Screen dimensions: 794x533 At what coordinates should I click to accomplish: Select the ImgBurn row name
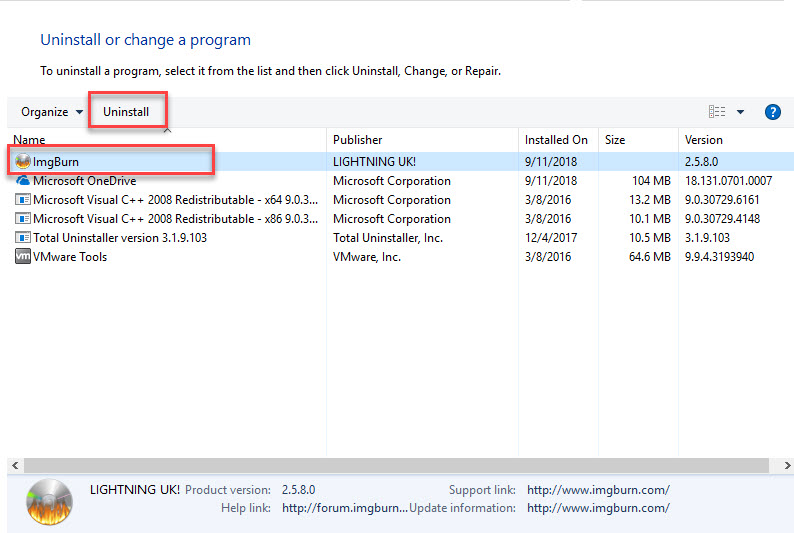56,162
